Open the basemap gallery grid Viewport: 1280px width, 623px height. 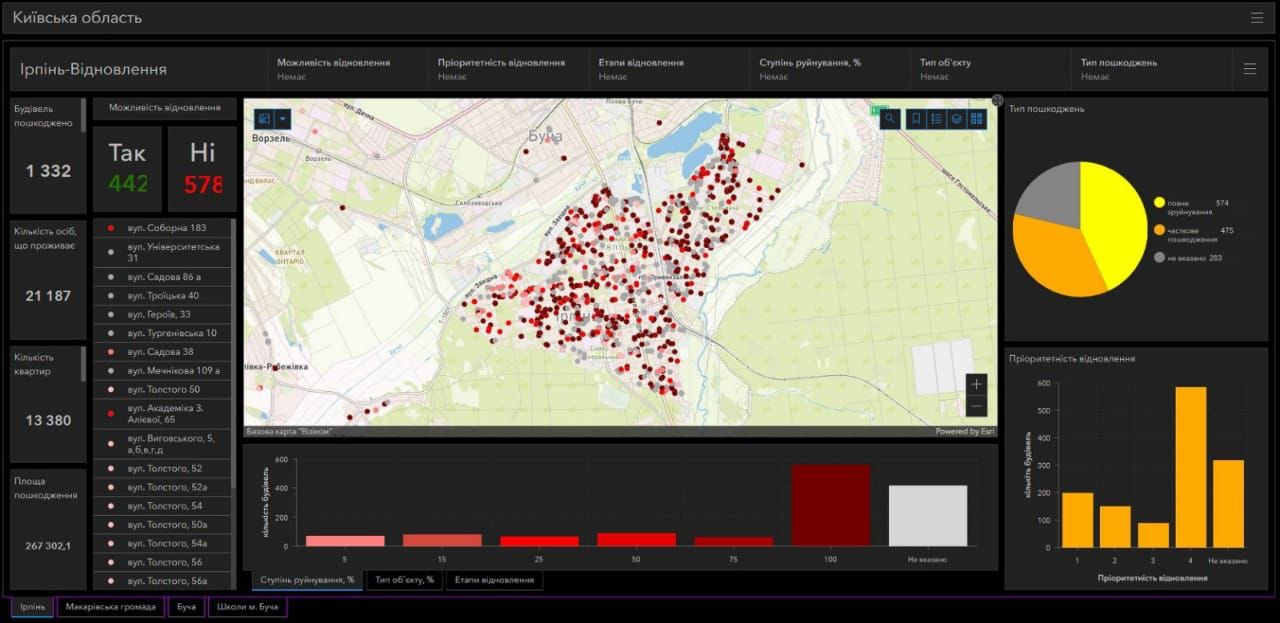pyautogui.click(x=977, y=119)
